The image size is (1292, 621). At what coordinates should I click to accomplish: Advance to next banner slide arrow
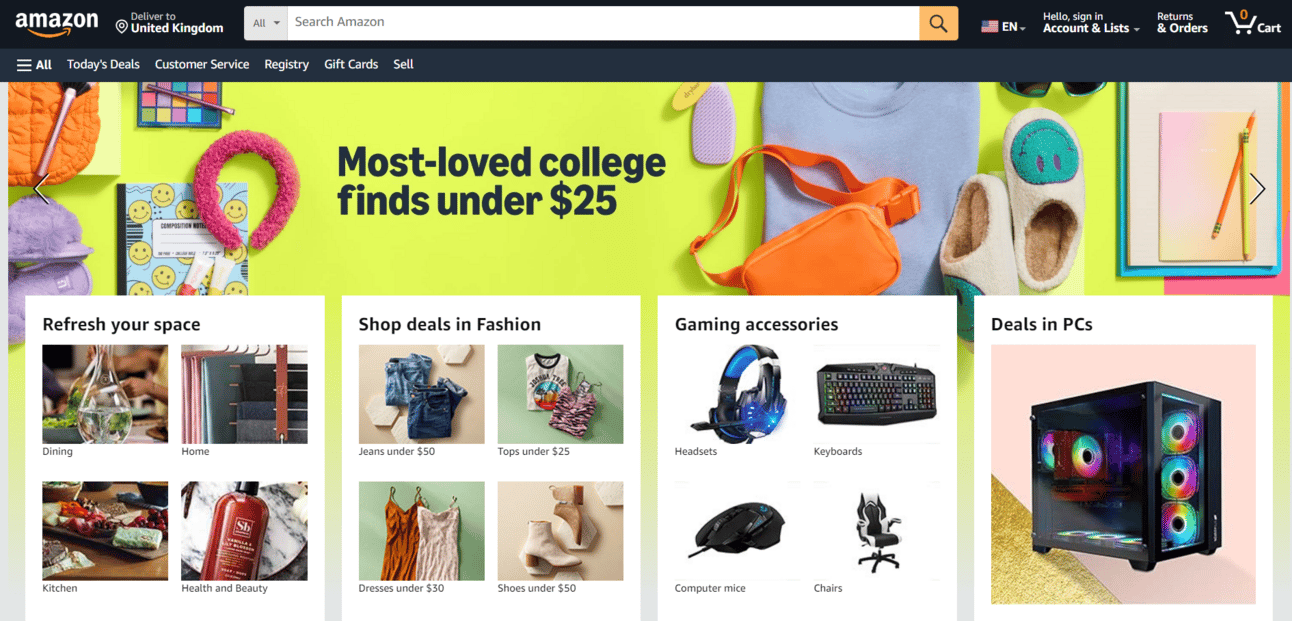tap(1257, 188)
